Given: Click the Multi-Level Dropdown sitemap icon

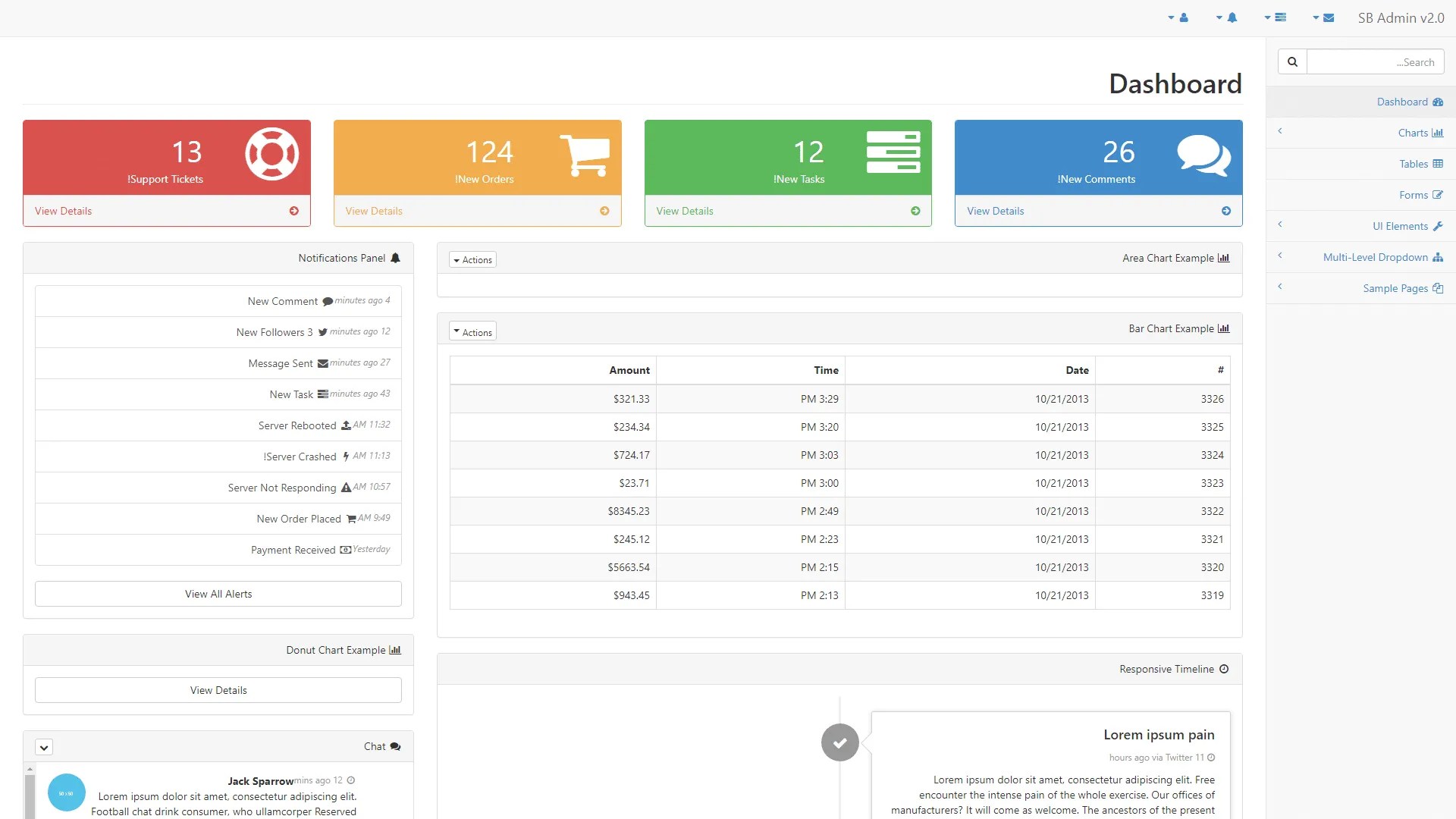Looking at the screenshot, I should click(1438, 257).
